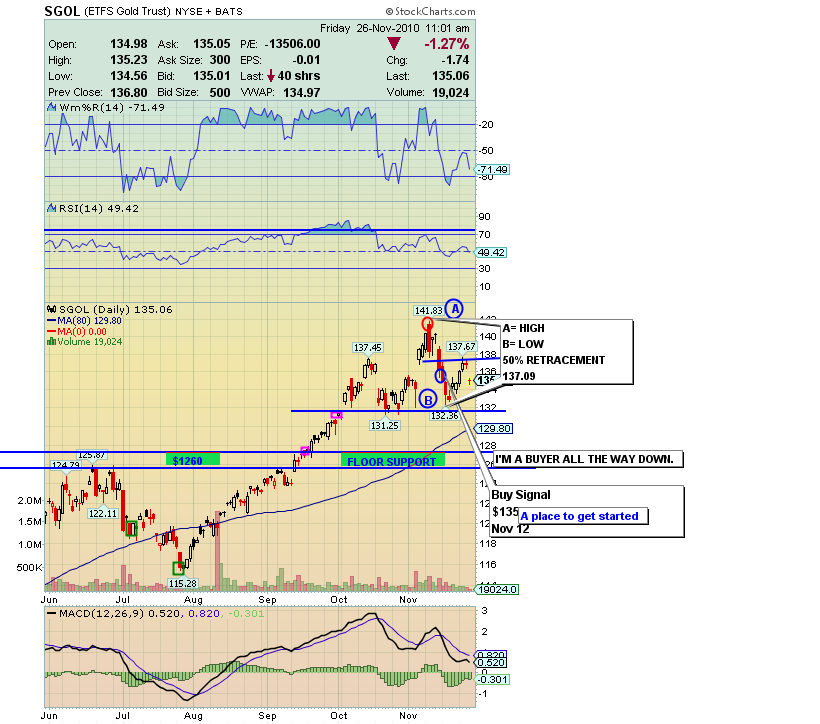Click the 49.42 RSI value tag
820x724 pixels.
tap(491, 253)
